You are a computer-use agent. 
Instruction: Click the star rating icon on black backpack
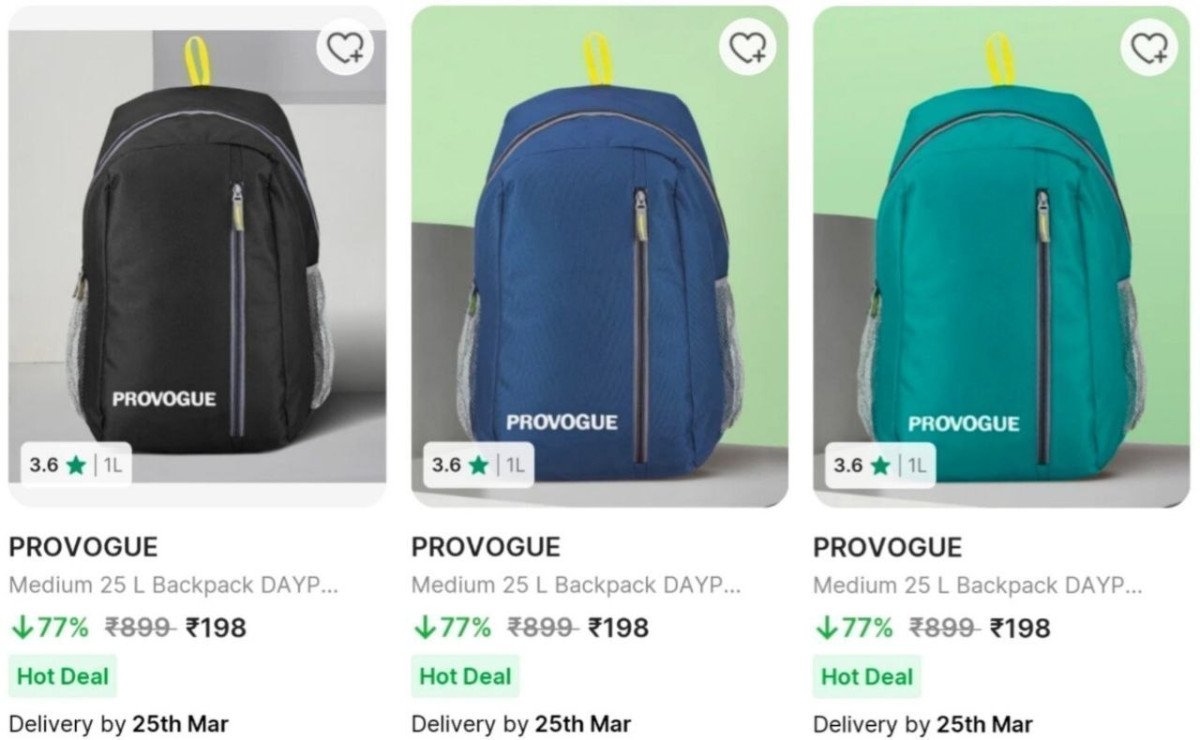(75, 465)
